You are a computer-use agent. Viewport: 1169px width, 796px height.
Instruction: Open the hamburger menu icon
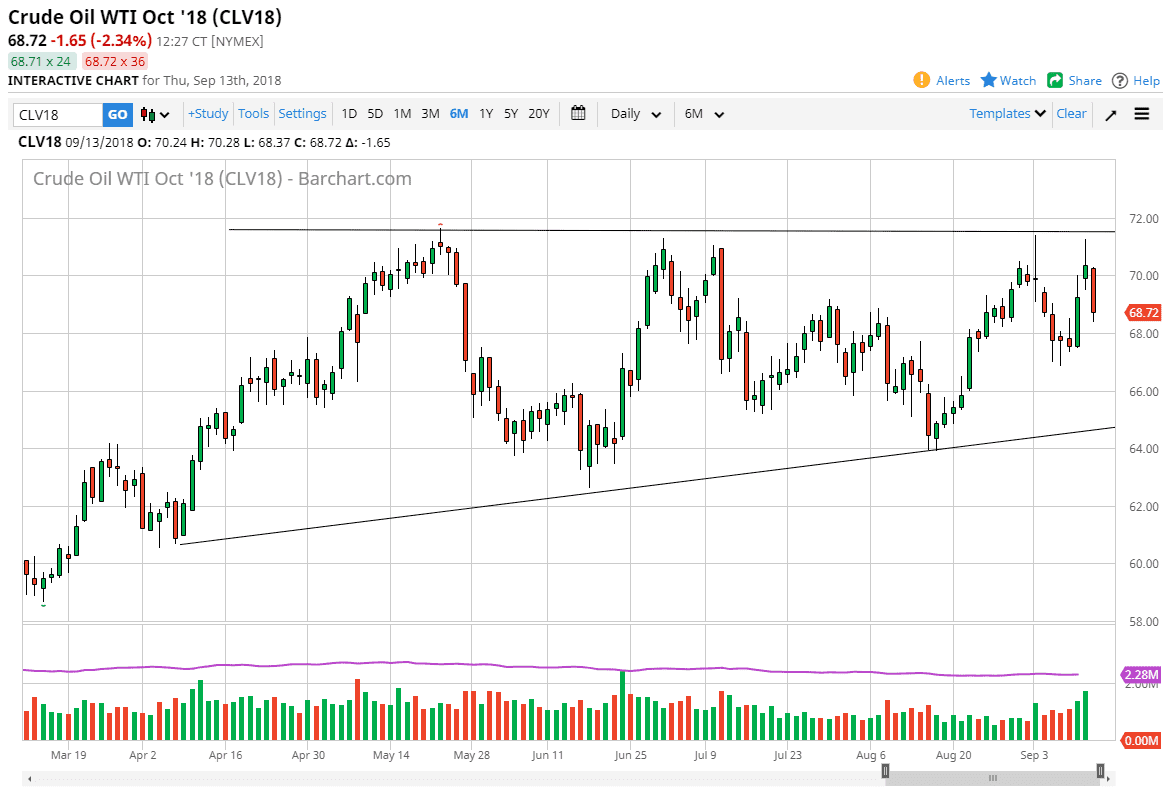(1142, 114)
